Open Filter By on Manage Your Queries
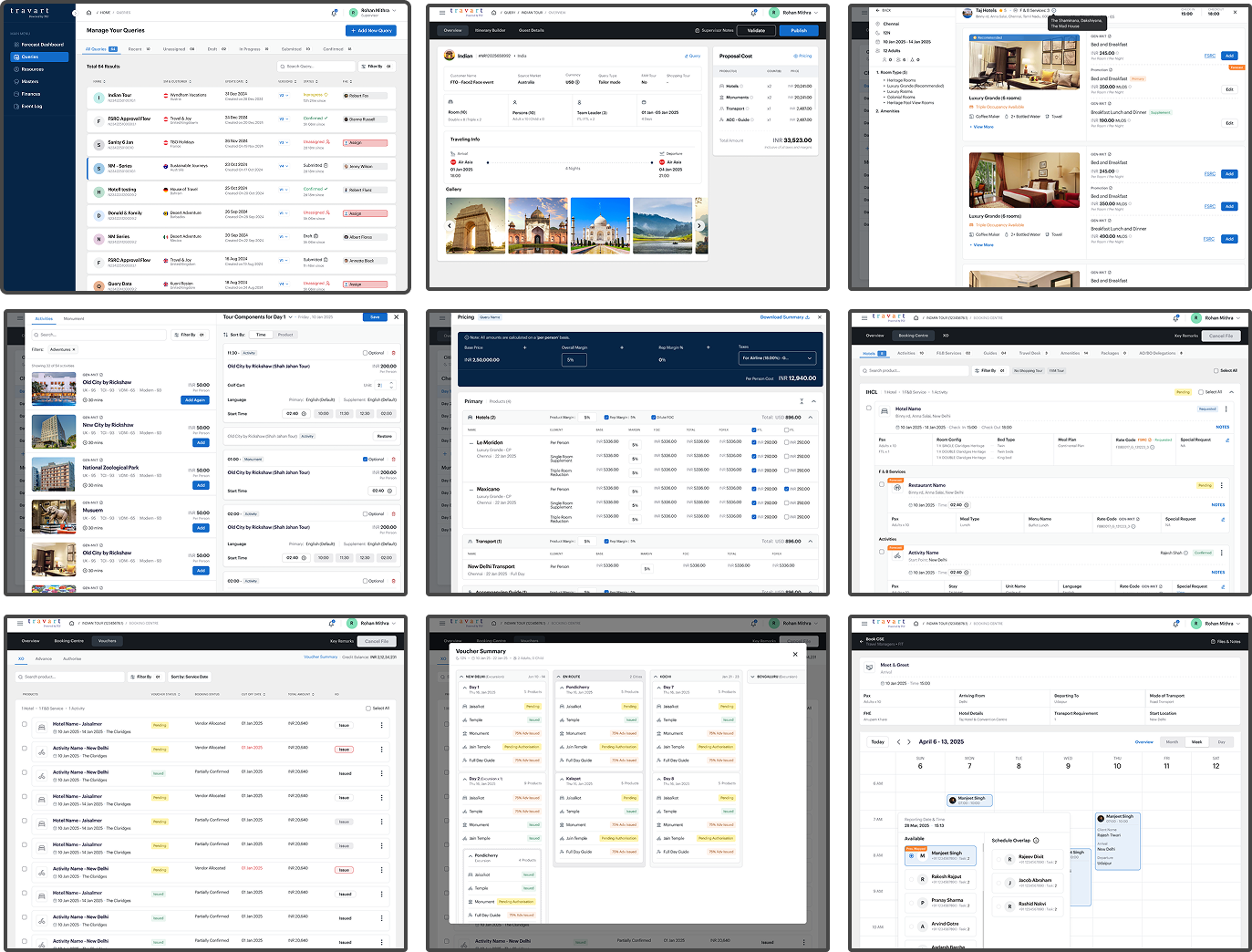The height and width of the screenshot is (952, 1252). (378, 67)
